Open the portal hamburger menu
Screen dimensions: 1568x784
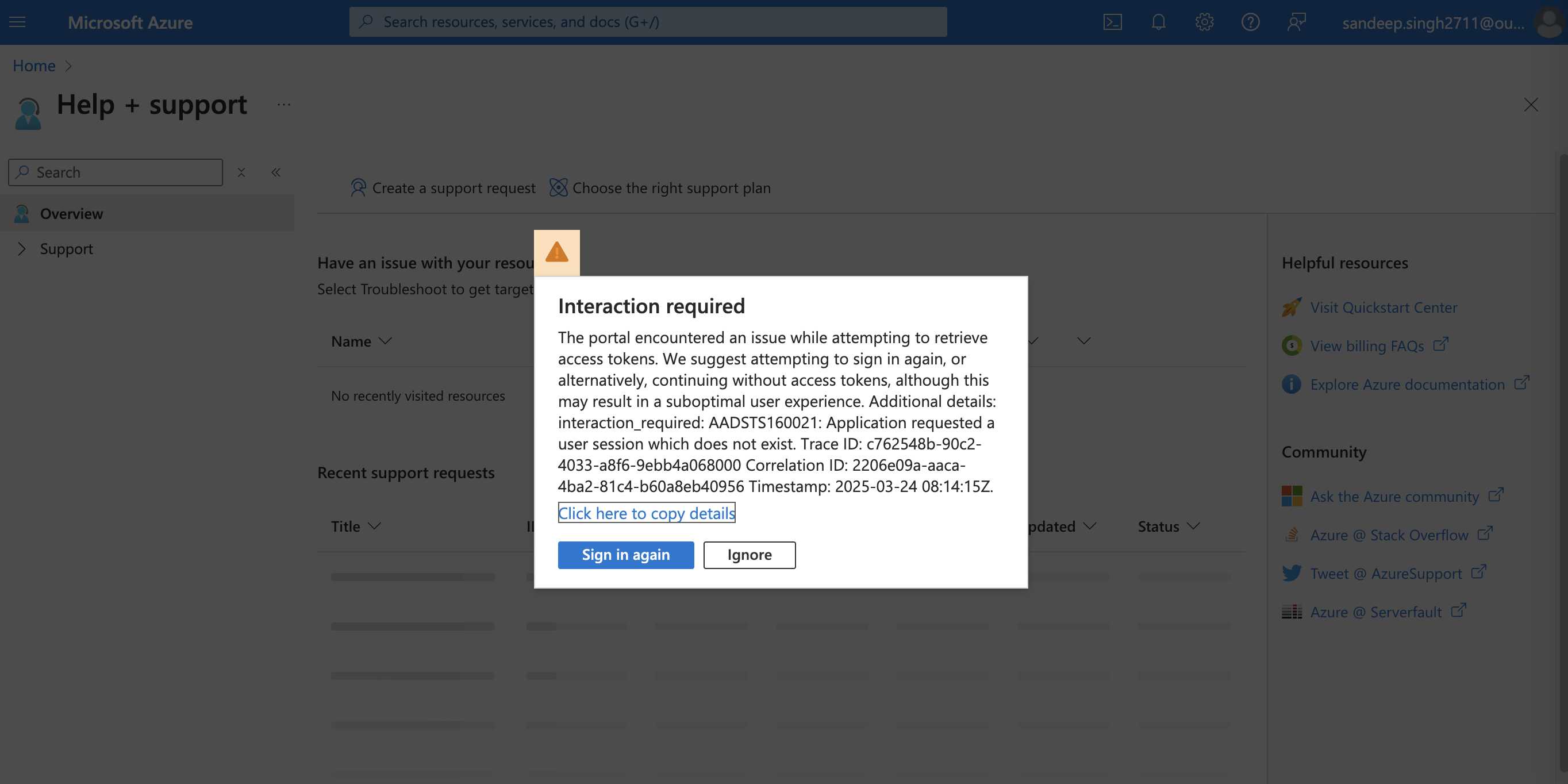pyautogui.click(x=17, y=22)
